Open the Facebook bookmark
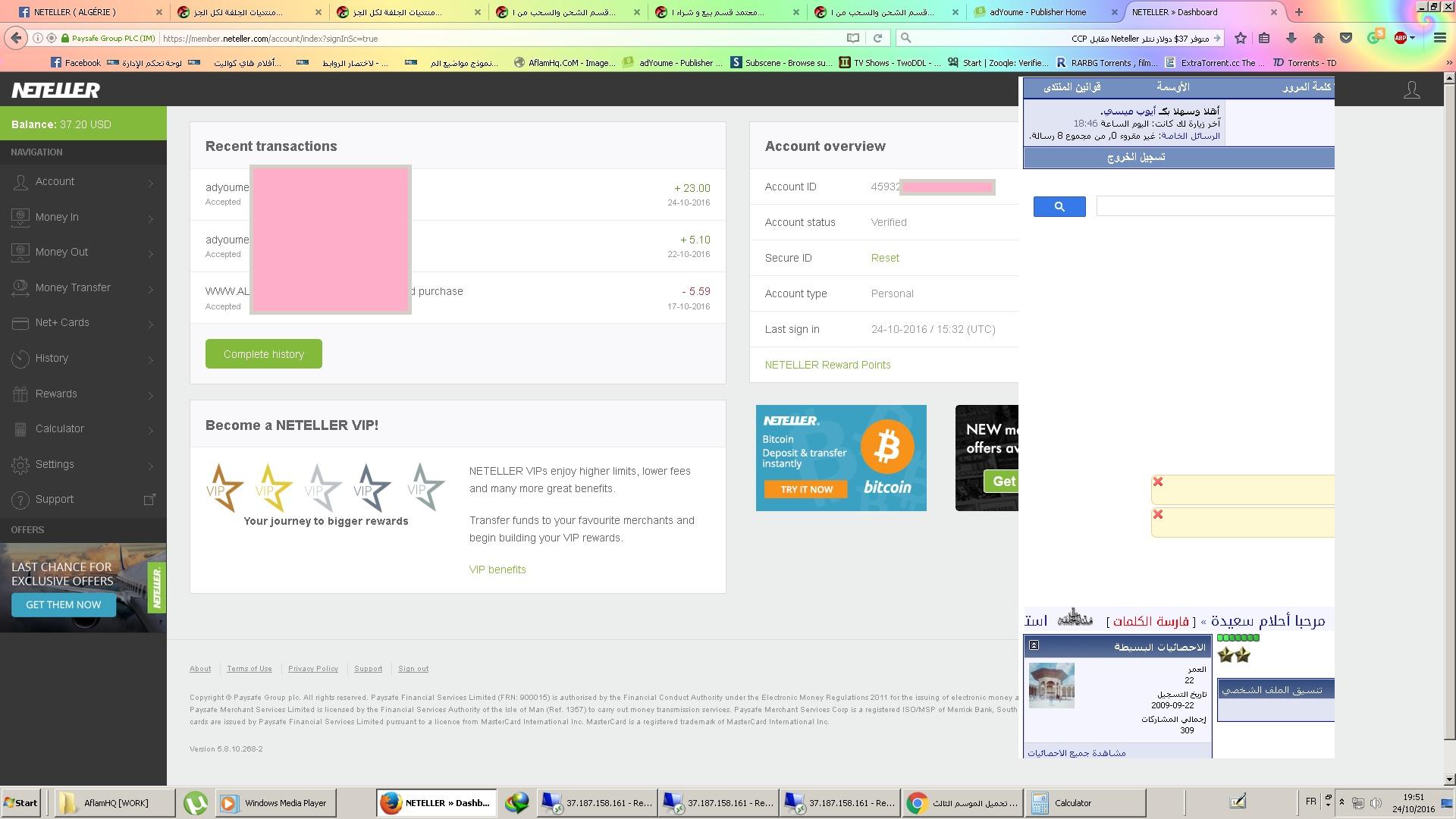 [75, 63]
